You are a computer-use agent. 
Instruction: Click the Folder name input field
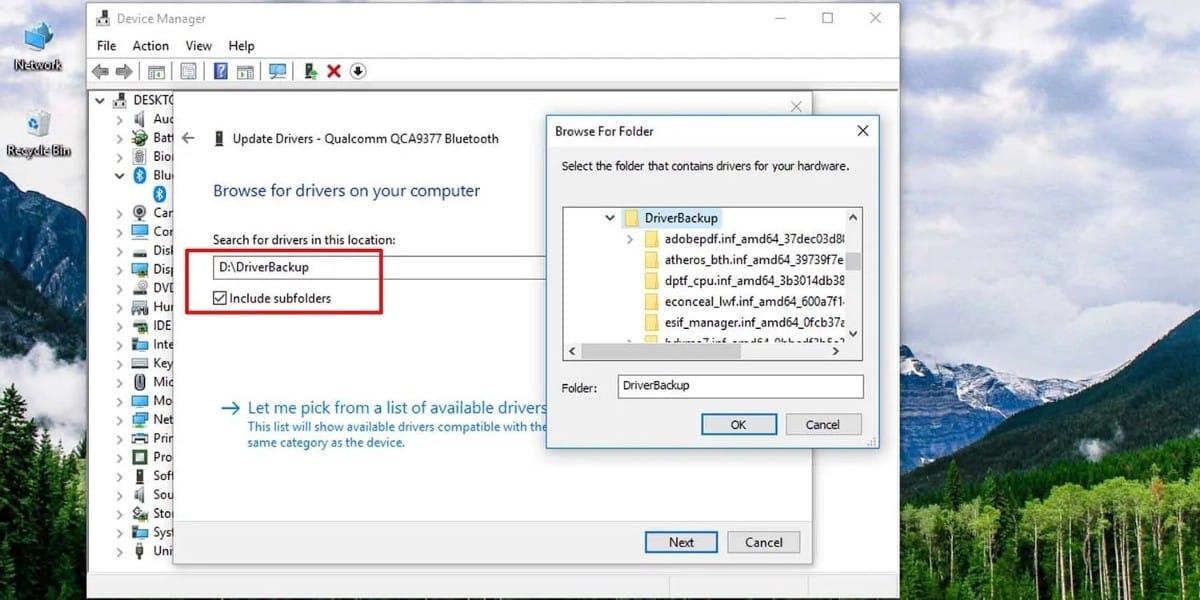pyautogui.click(x=740, y=386)
